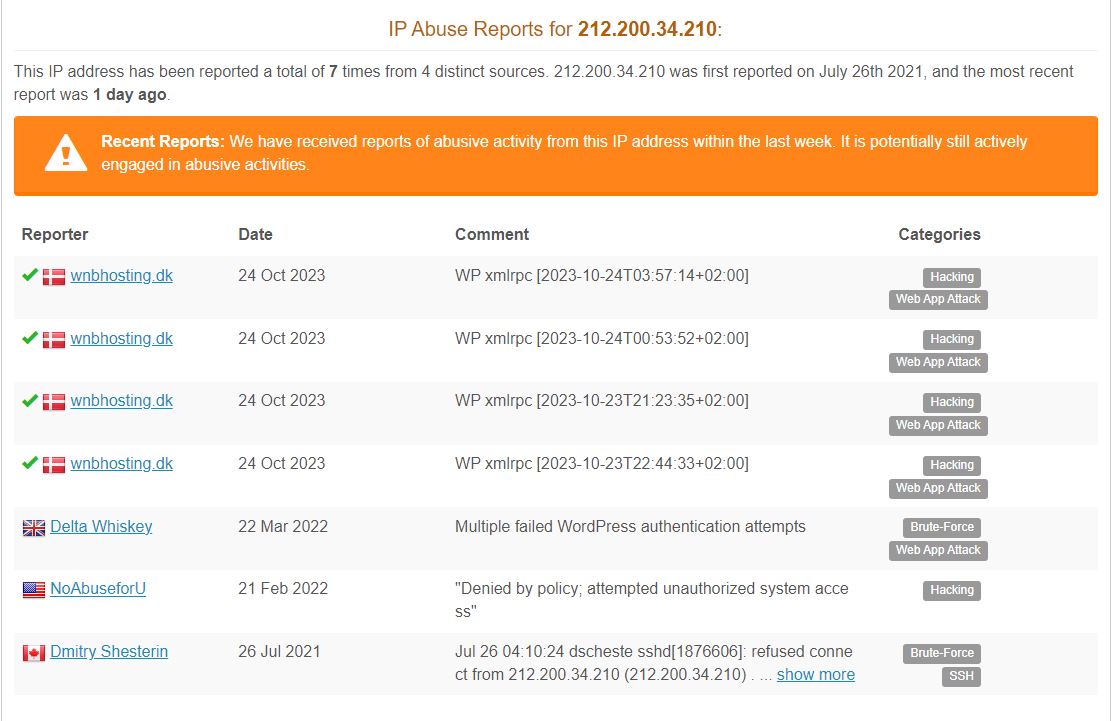Click the Canadian flag beside Dmitry Shesterin

tap(33, 653)
